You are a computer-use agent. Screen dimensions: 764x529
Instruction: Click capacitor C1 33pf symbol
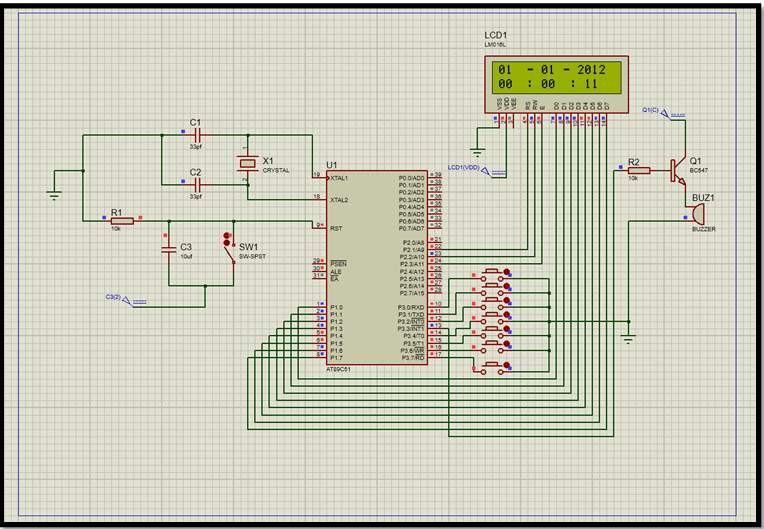click(x=197, y=135)
